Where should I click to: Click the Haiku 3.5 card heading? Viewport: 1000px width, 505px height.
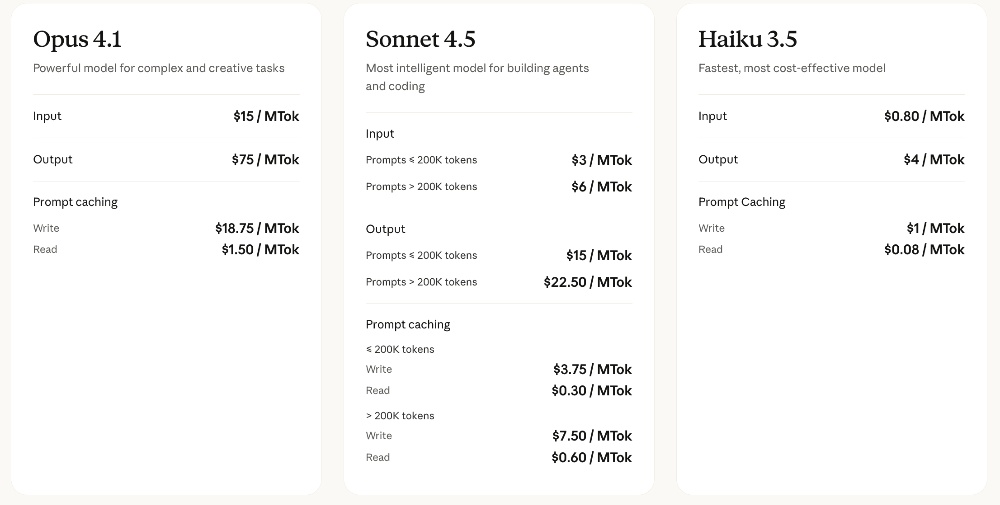coord(747,40)
